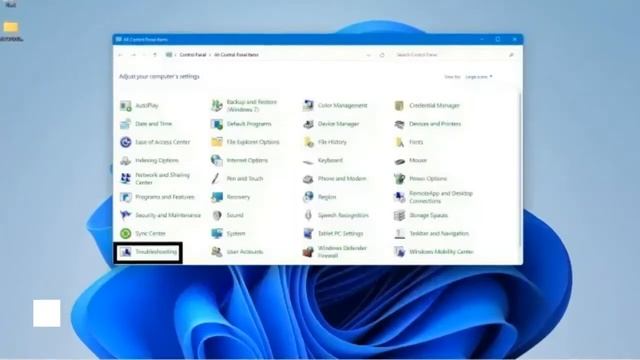Click the Sound label text
Image resolution: width=640 pixels, height=360 pixels.
coord(235,215)
